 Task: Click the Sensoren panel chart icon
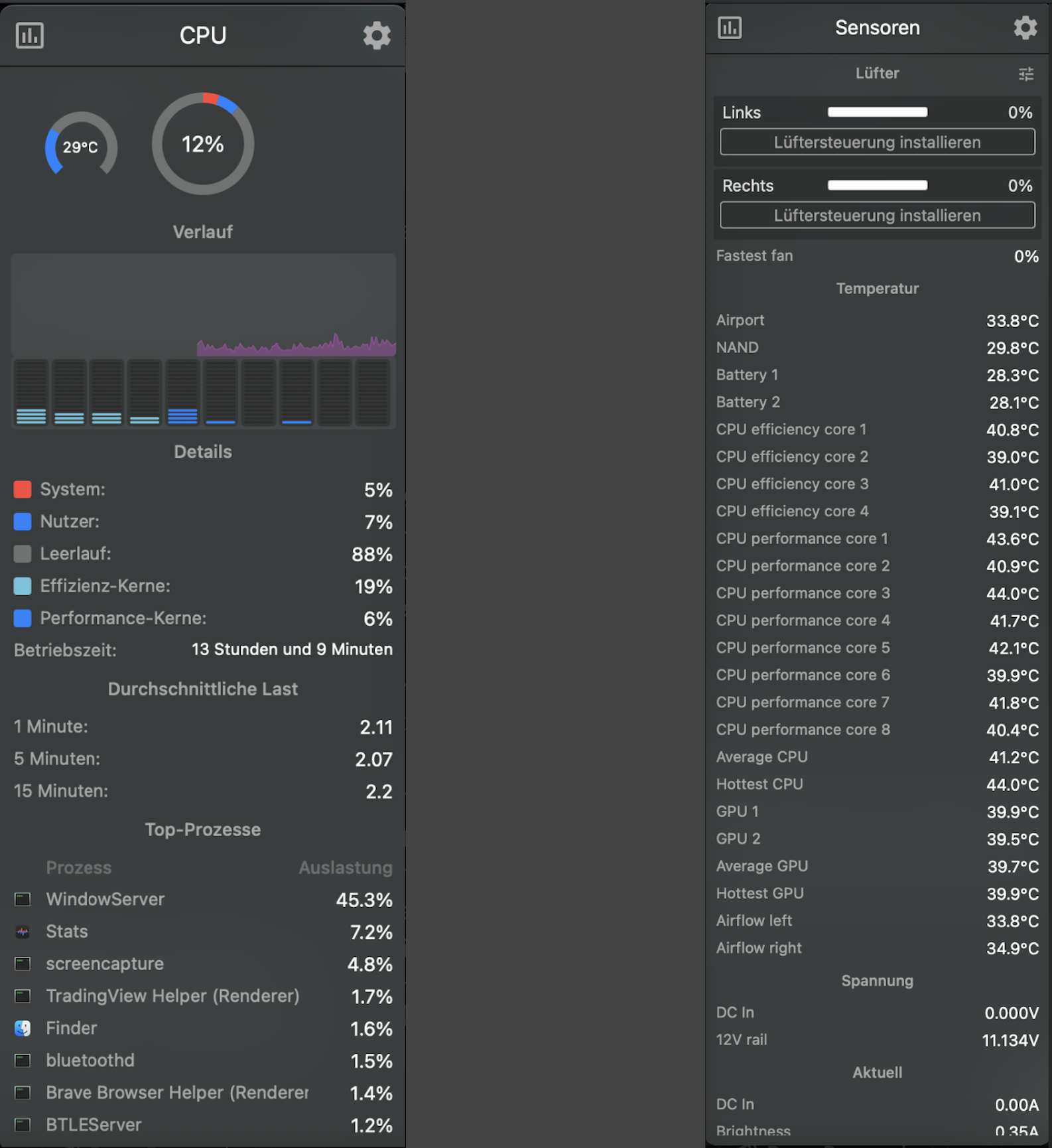click(730, 28)
